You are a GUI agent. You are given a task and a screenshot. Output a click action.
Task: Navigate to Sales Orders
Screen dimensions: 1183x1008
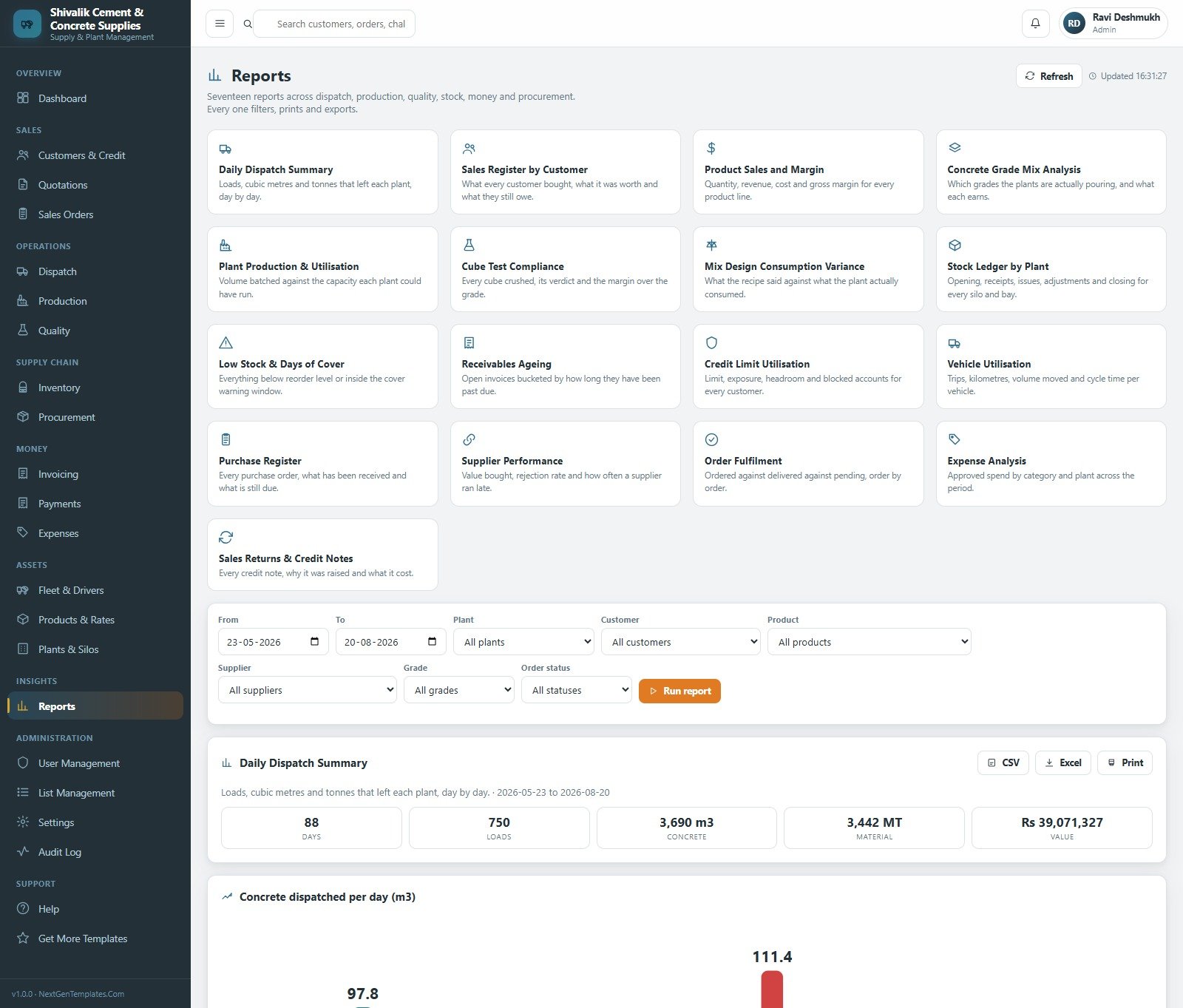tap(95, 214)
